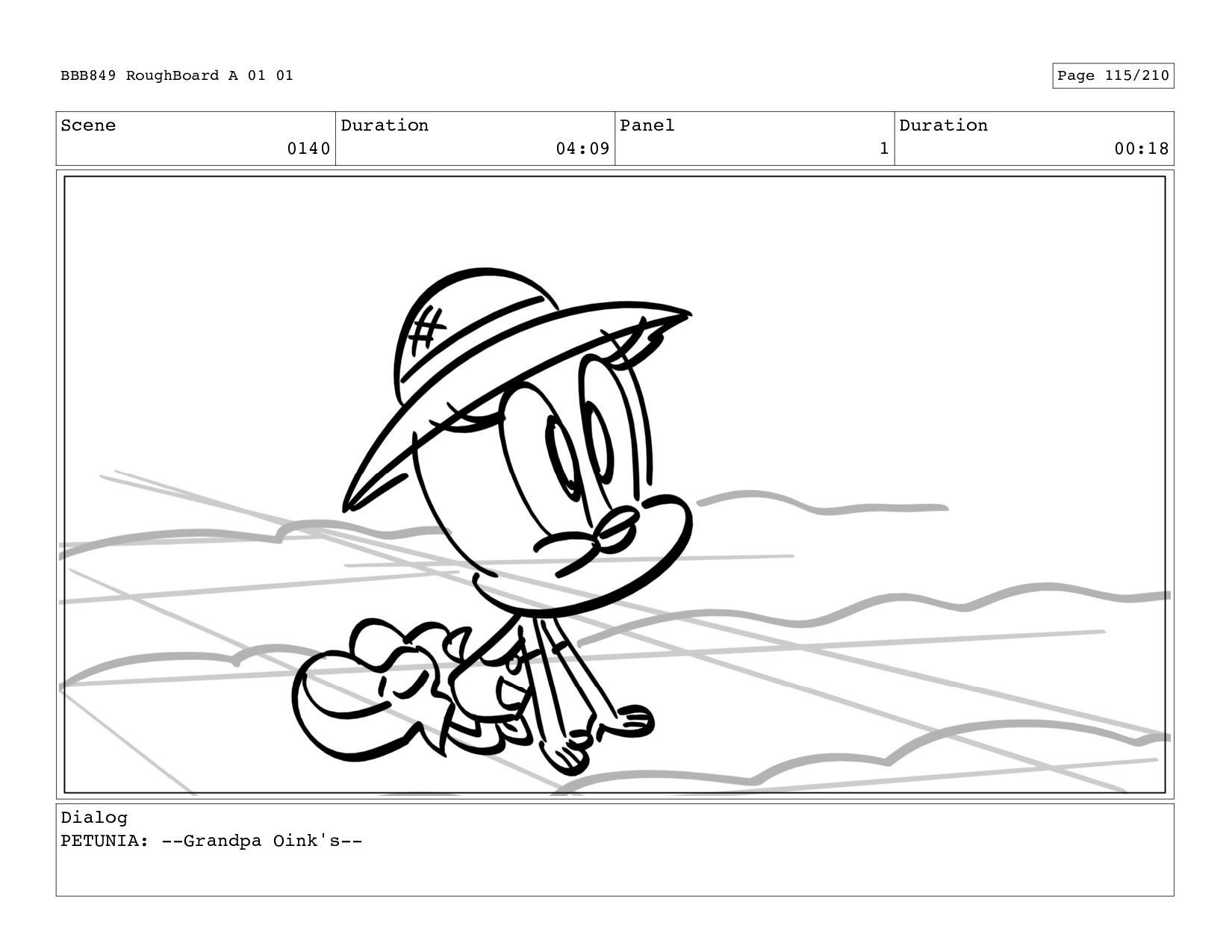1232x952 pixels.
Task: Select the scene number 0140
Action: pos(308,149)
